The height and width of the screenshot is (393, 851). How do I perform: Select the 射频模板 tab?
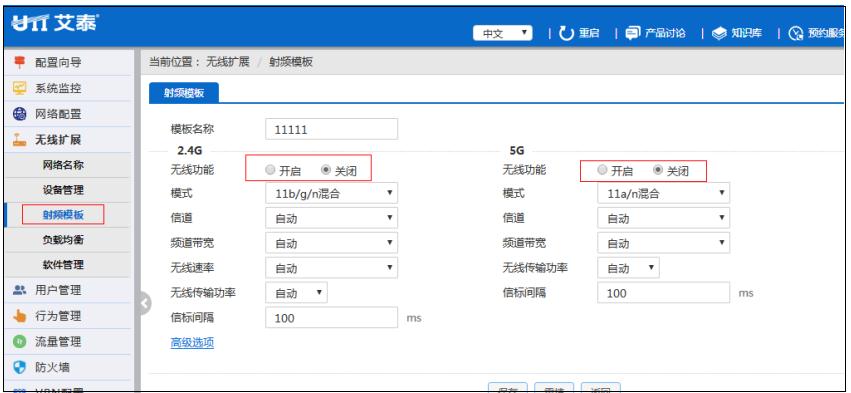point(183,93)
